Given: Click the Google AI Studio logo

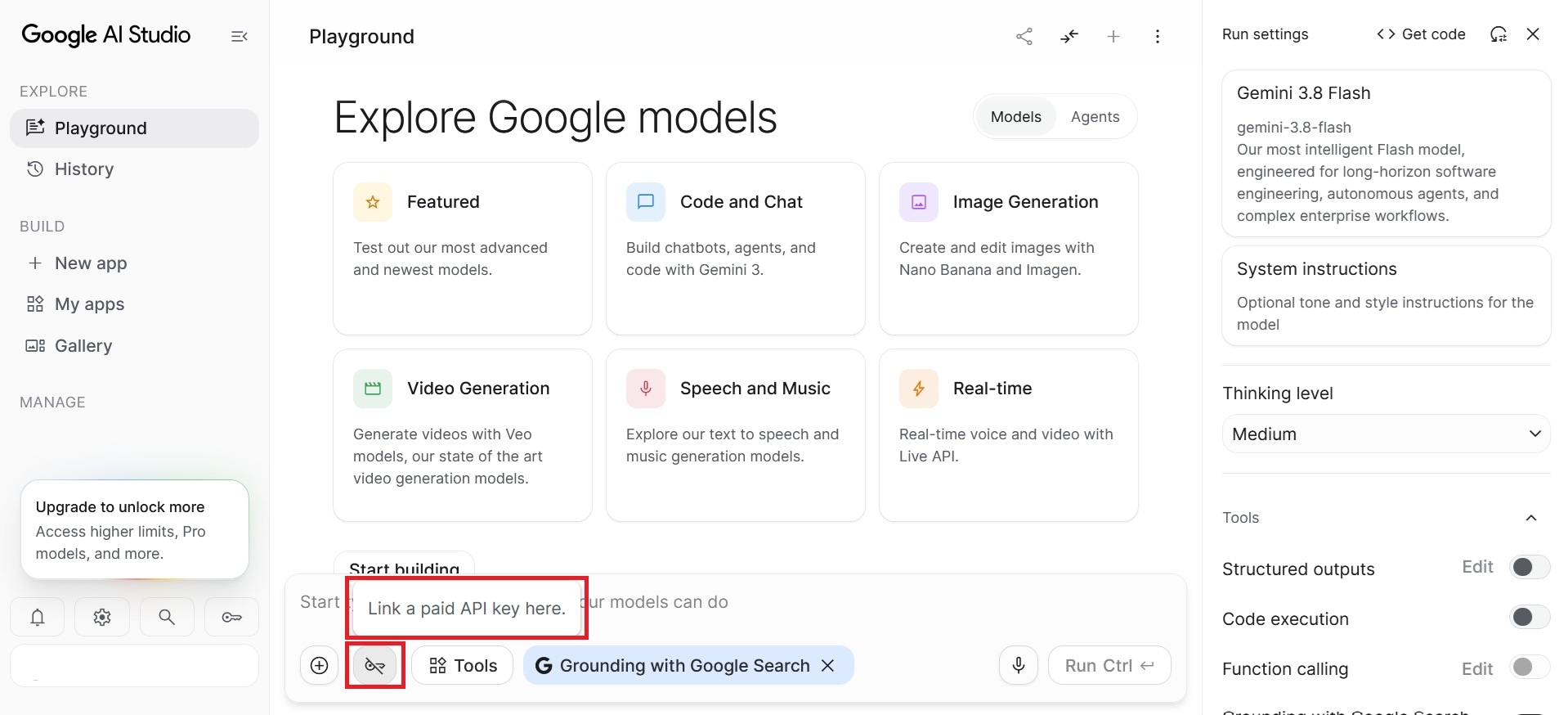Looking at the screenshot, I should click(x=106, y=34).
